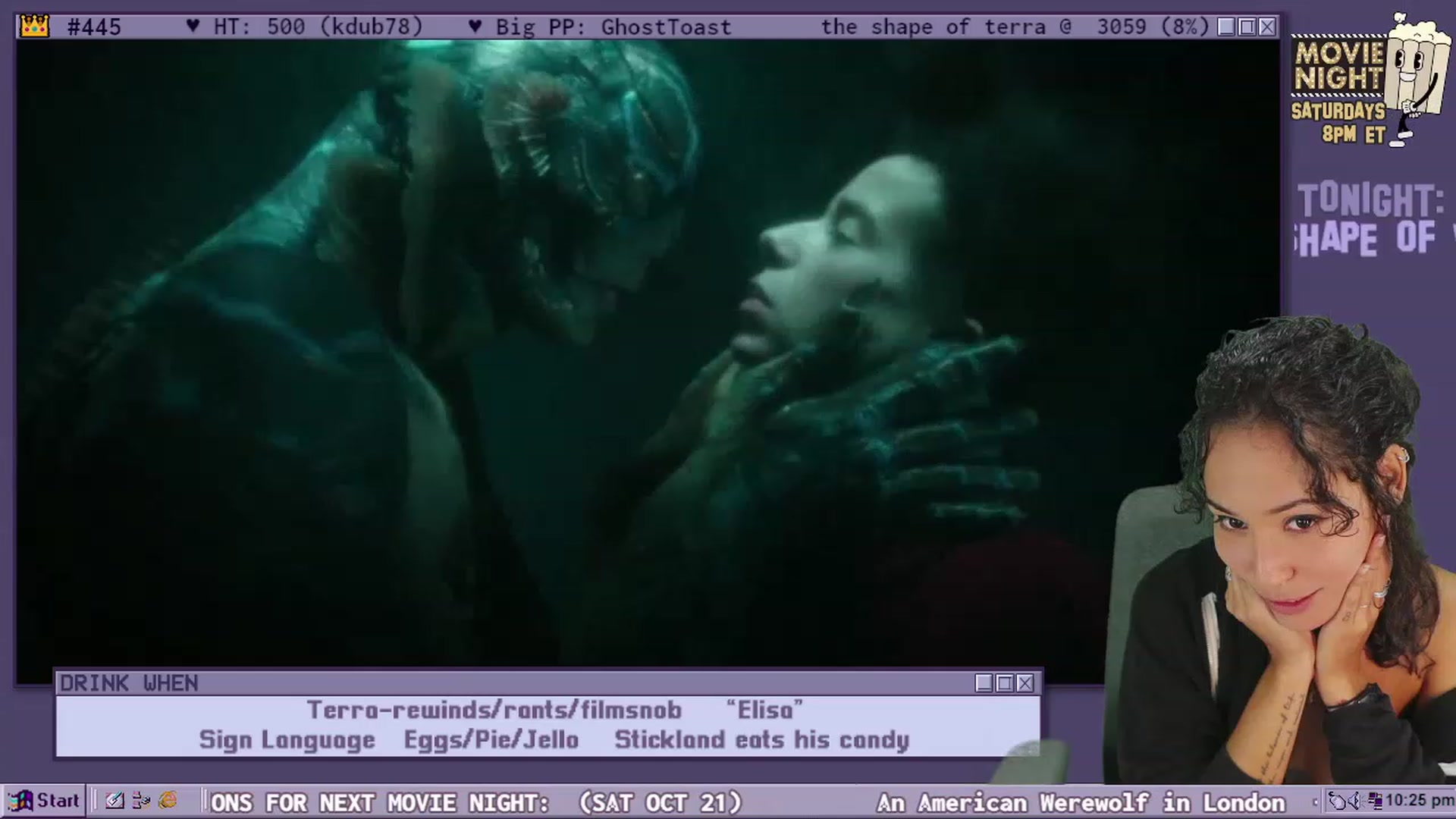Screen dimensions: 1456x819
Task: Minimize the DRINK WHEN window
Action: point(984,683)
